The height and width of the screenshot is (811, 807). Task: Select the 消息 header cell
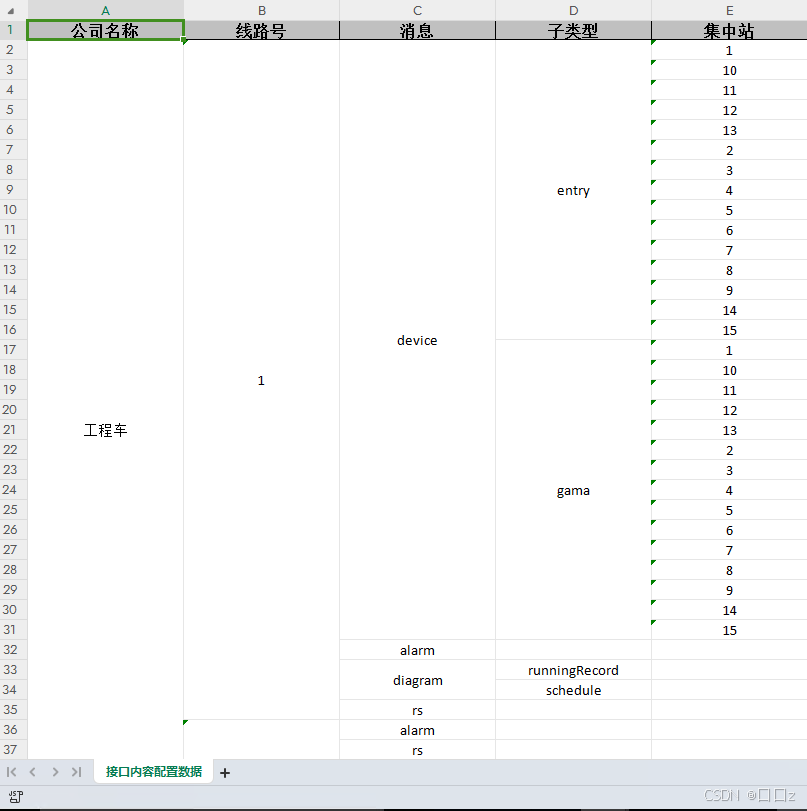coord(417,30)
